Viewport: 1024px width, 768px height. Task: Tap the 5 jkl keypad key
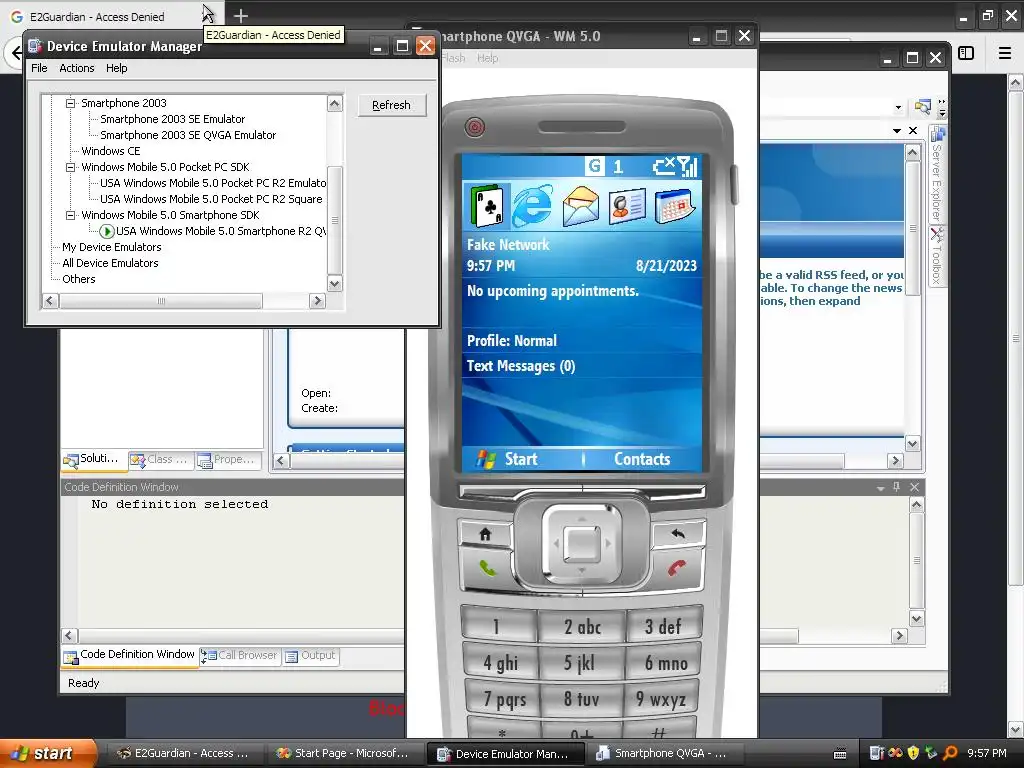click(580, 662)
